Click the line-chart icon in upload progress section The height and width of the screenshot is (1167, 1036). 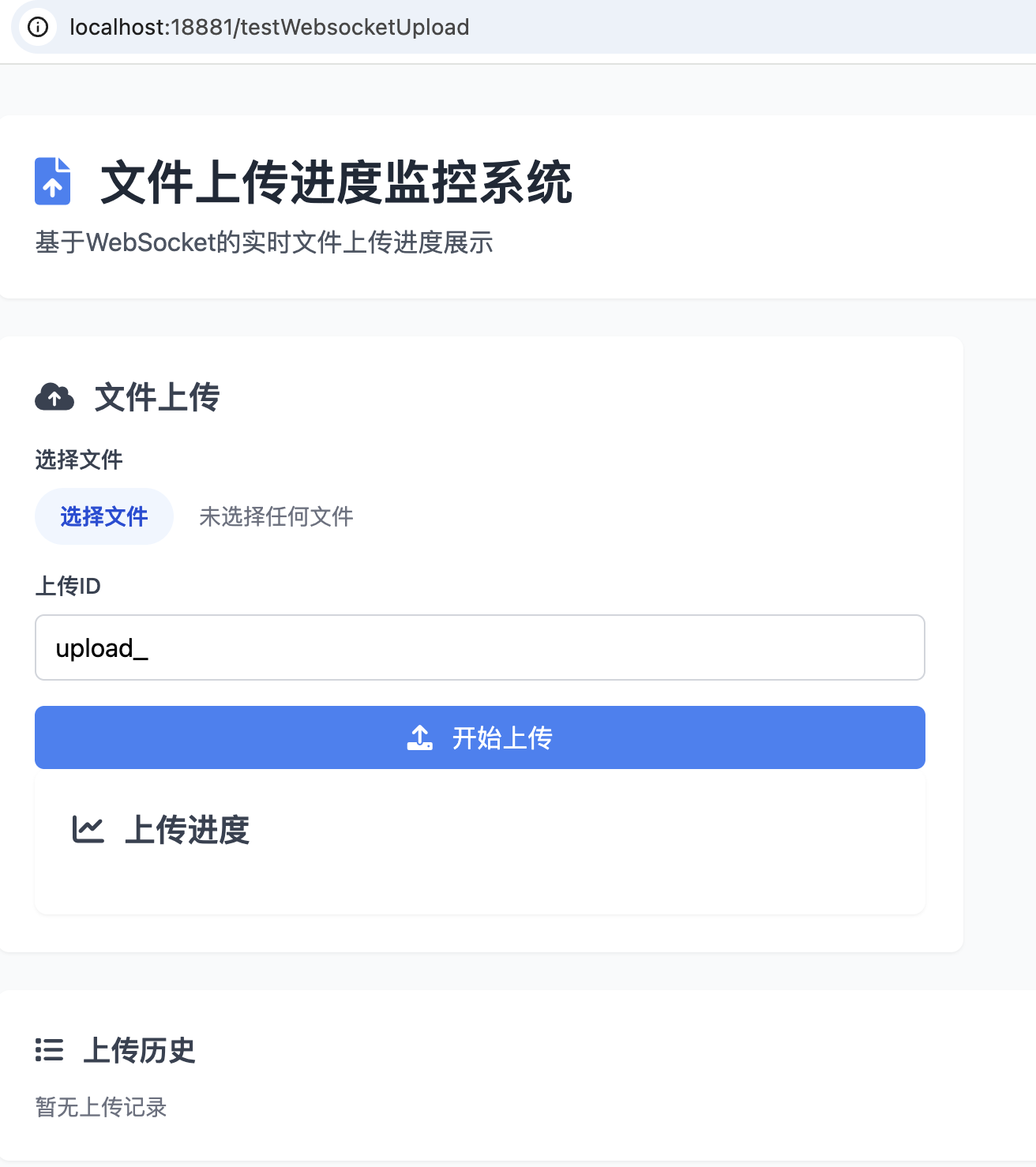coord(87,830)
